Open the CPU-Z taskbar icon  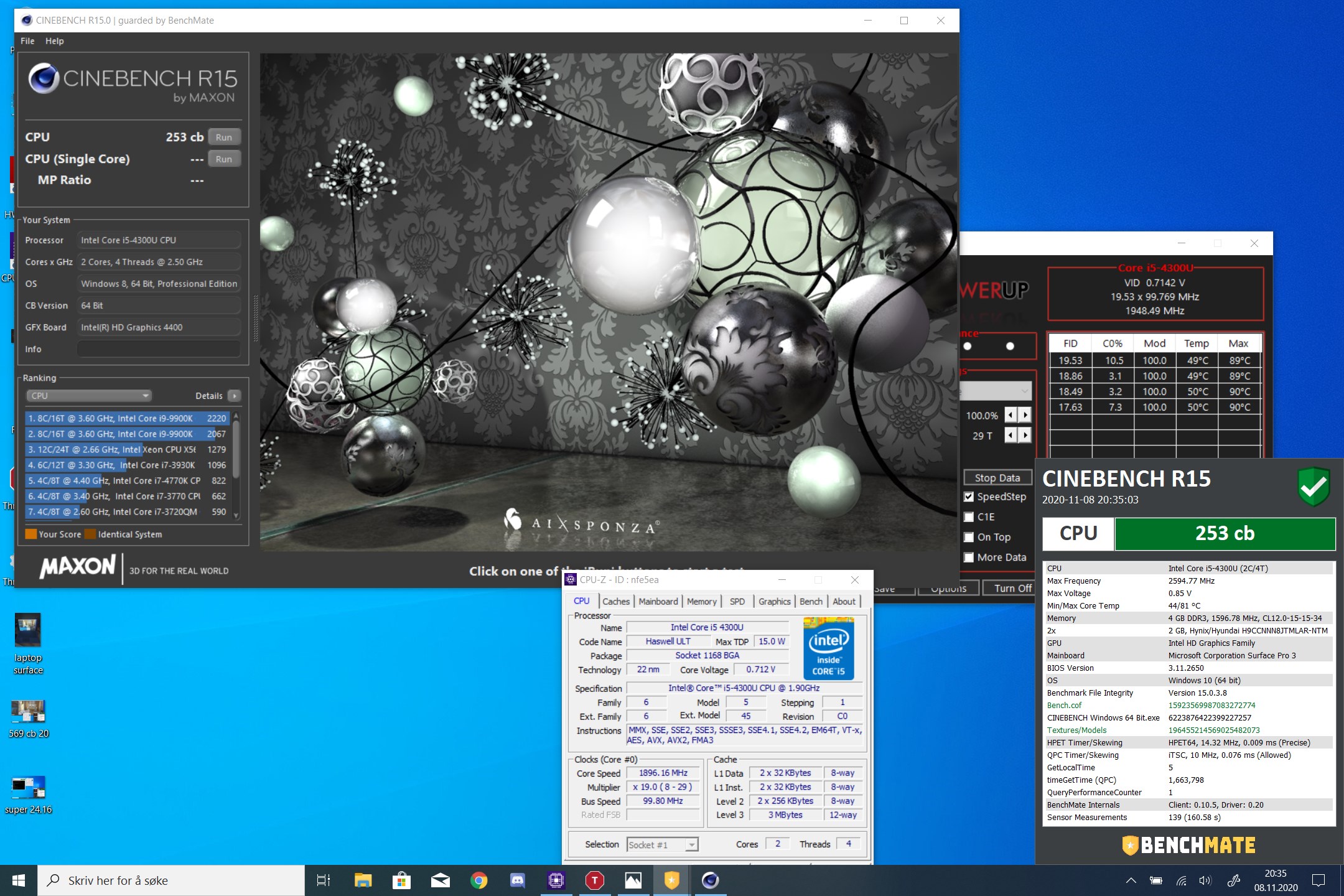tap(556, 880)
